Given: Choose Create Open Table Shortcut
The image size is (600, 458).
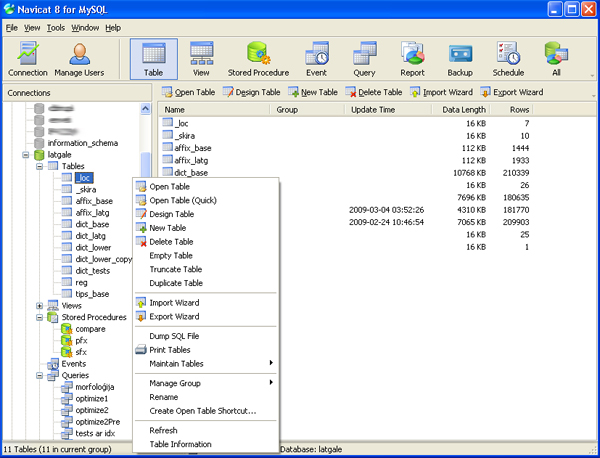Looking at the screenshot, I should click(x=205, y=411).
